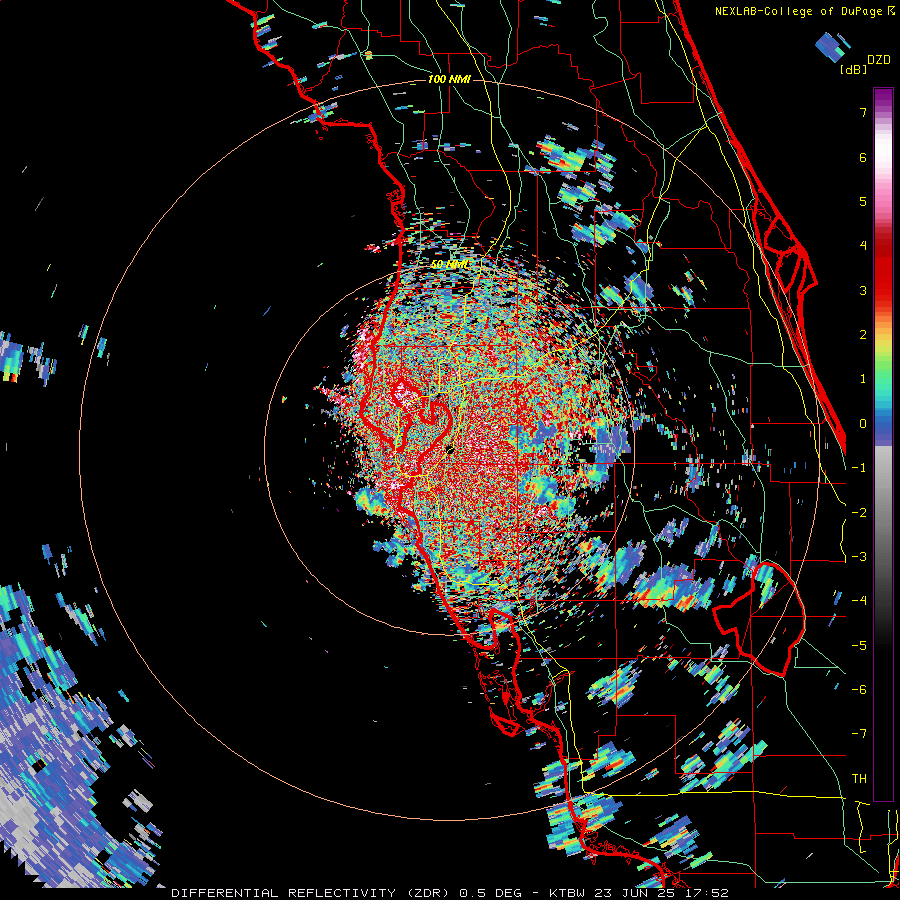
Task: Click the 0 dB value on the color scale
Action: coord(863,424)
